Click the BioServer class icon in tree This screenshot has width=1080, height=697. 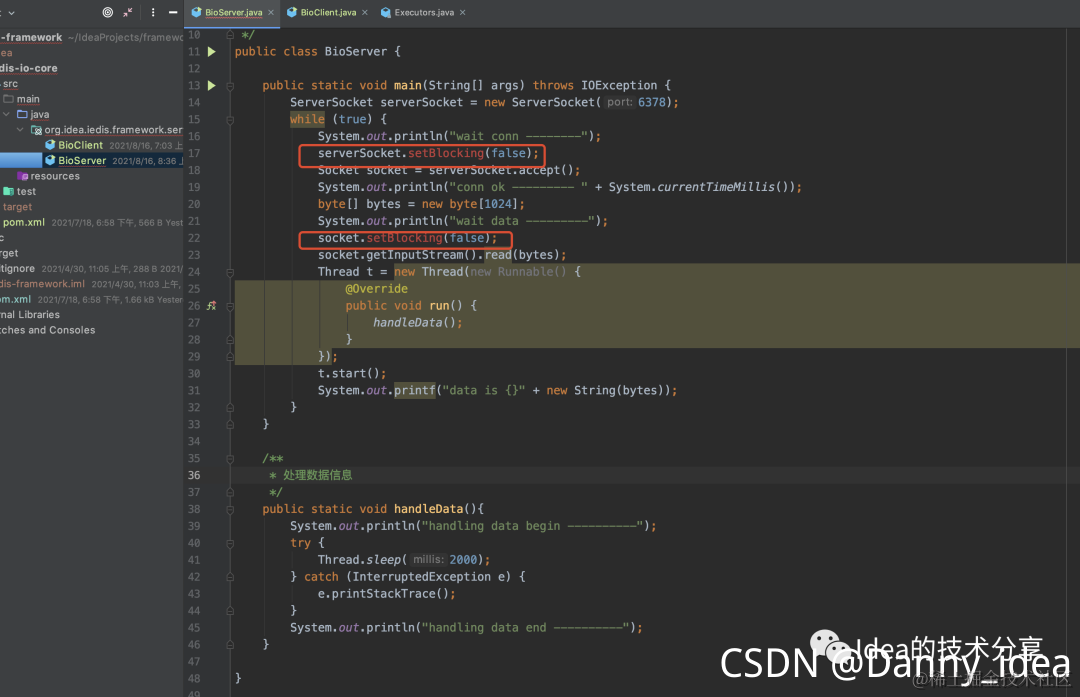(50, 160)
